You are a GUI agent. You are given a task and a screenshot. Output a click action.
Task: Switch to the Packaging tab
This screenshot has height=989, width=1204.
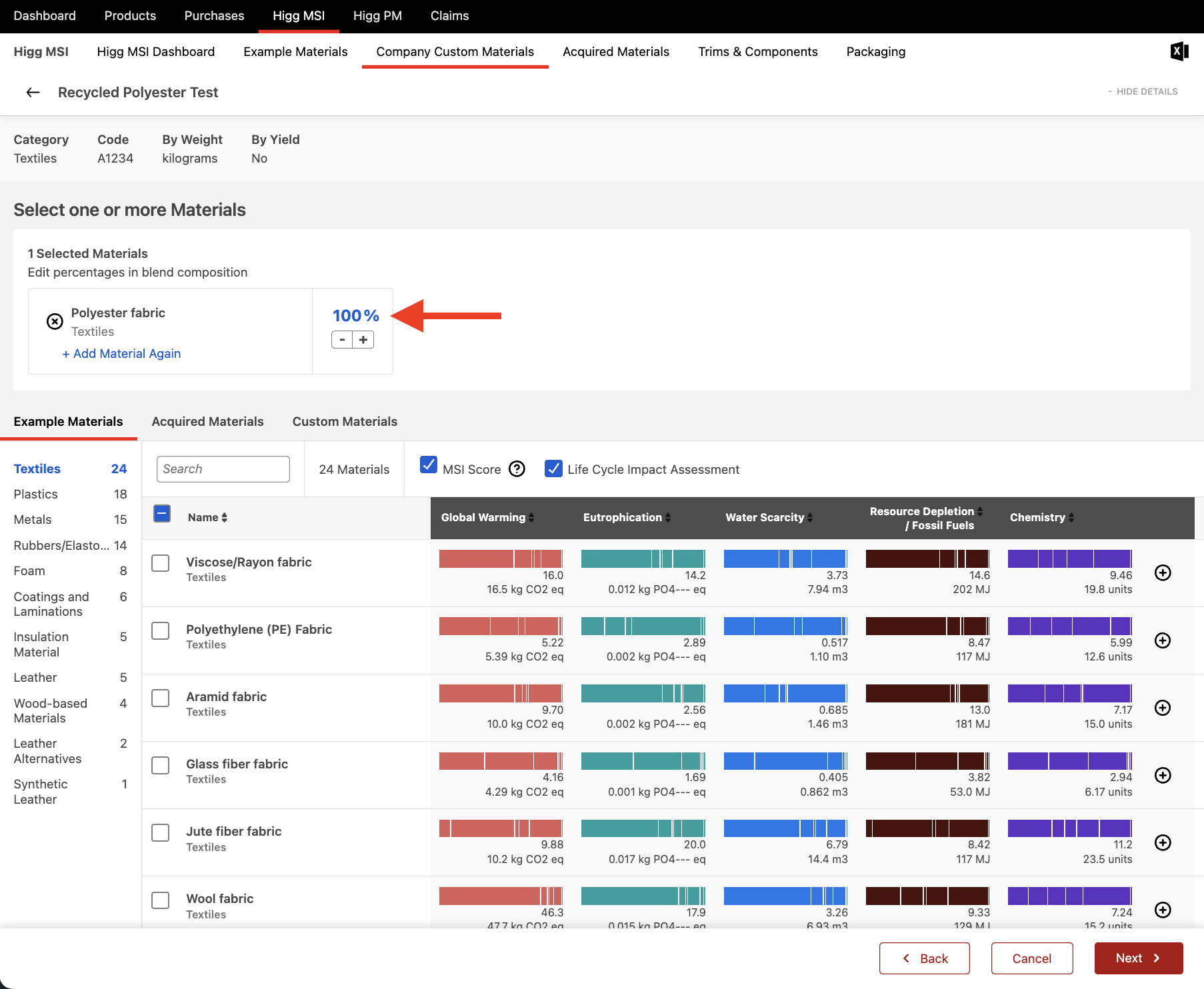[x=876, y=51]
